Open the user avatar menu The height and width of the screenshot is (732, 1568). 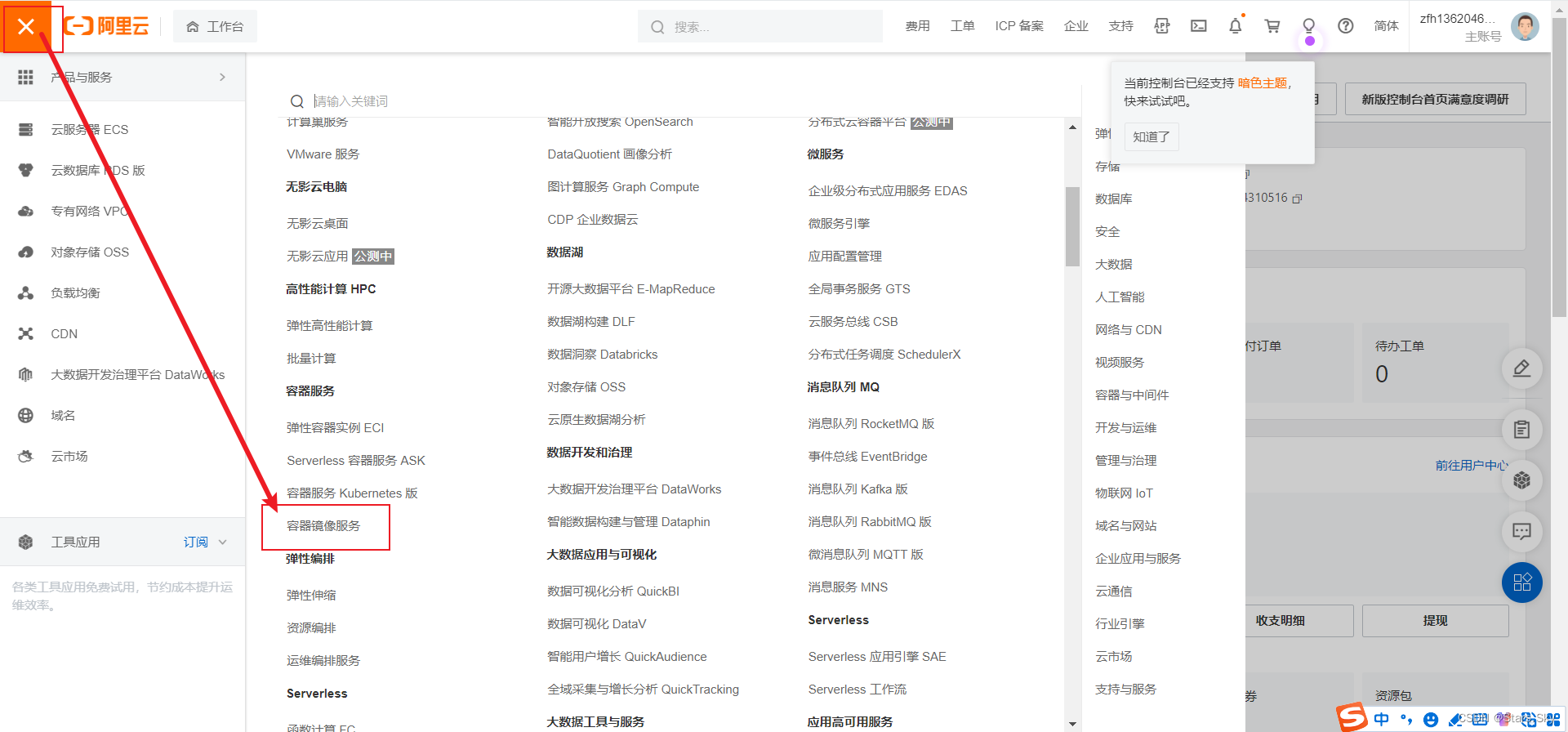[1524, 27]
